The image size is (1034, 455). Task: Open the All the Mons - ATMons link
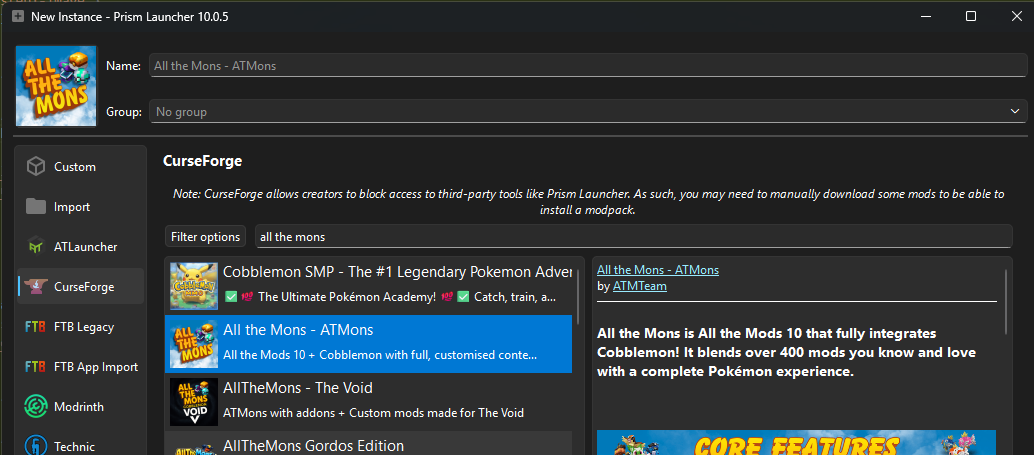click(x=657, y=270)
